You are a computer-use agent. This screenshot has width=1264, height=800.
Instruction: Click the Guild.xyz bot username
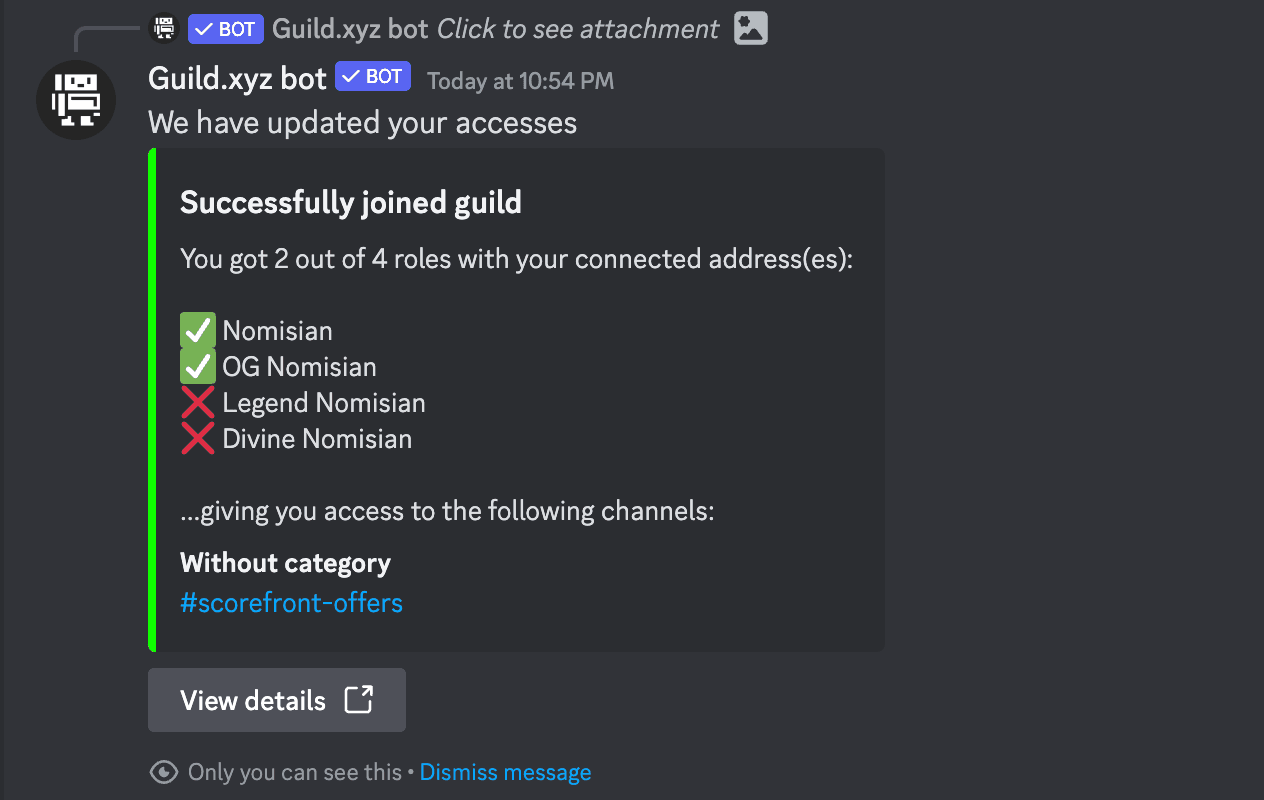point(237,77)
